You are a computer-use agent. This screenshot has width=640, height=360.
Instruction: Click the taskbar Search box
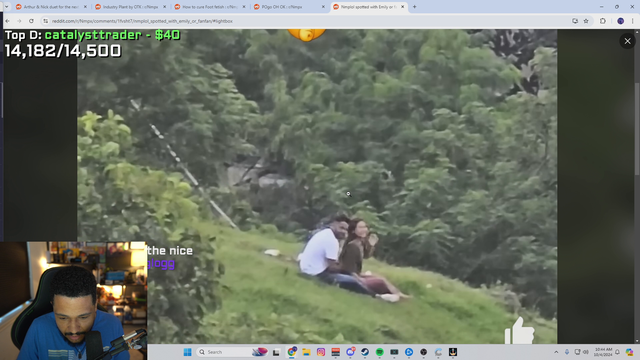click(x=232, y=352)
